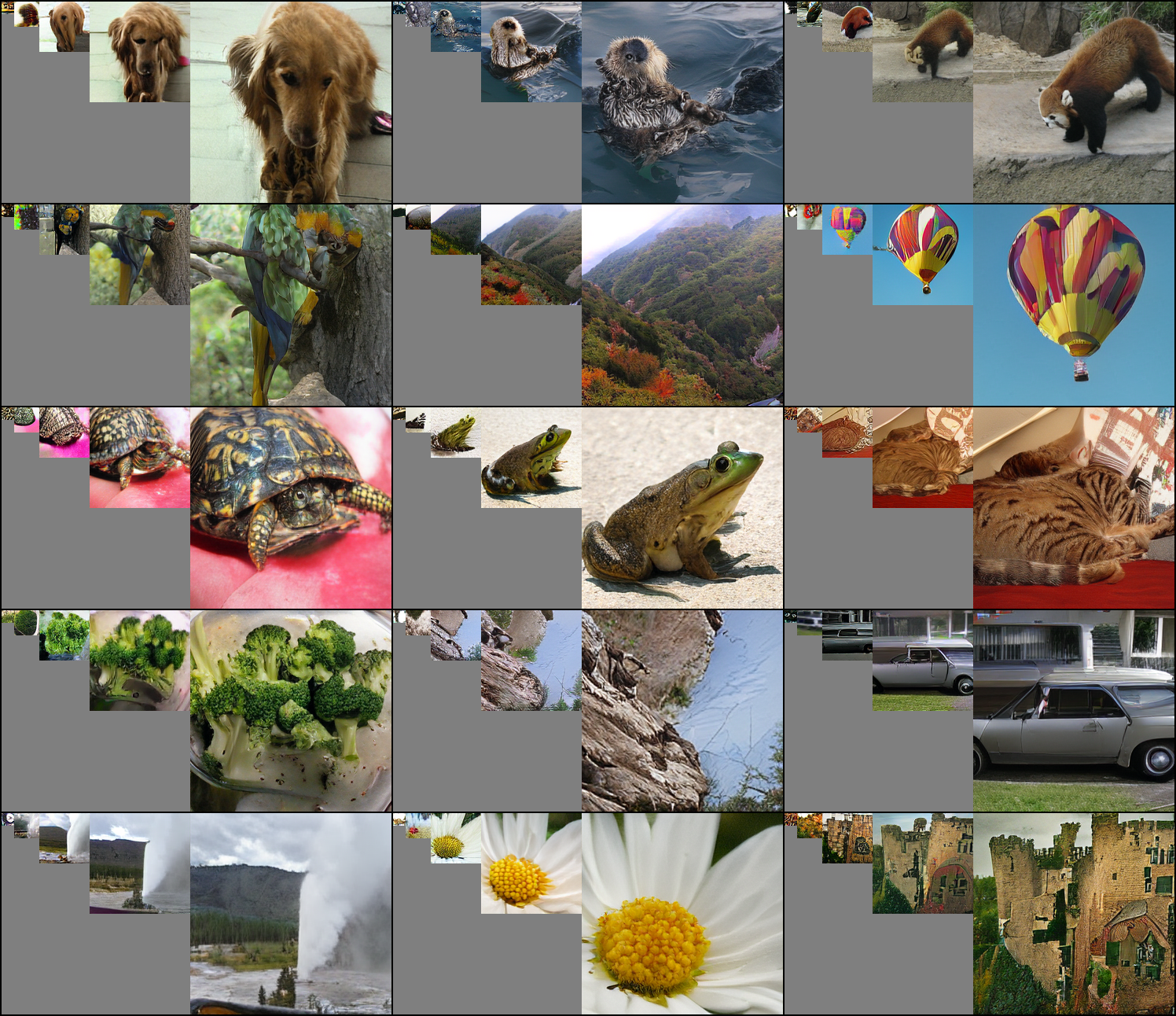Open the largest mountain valley landscape image
1176x1016 pixels.
(x=682, y=305)
